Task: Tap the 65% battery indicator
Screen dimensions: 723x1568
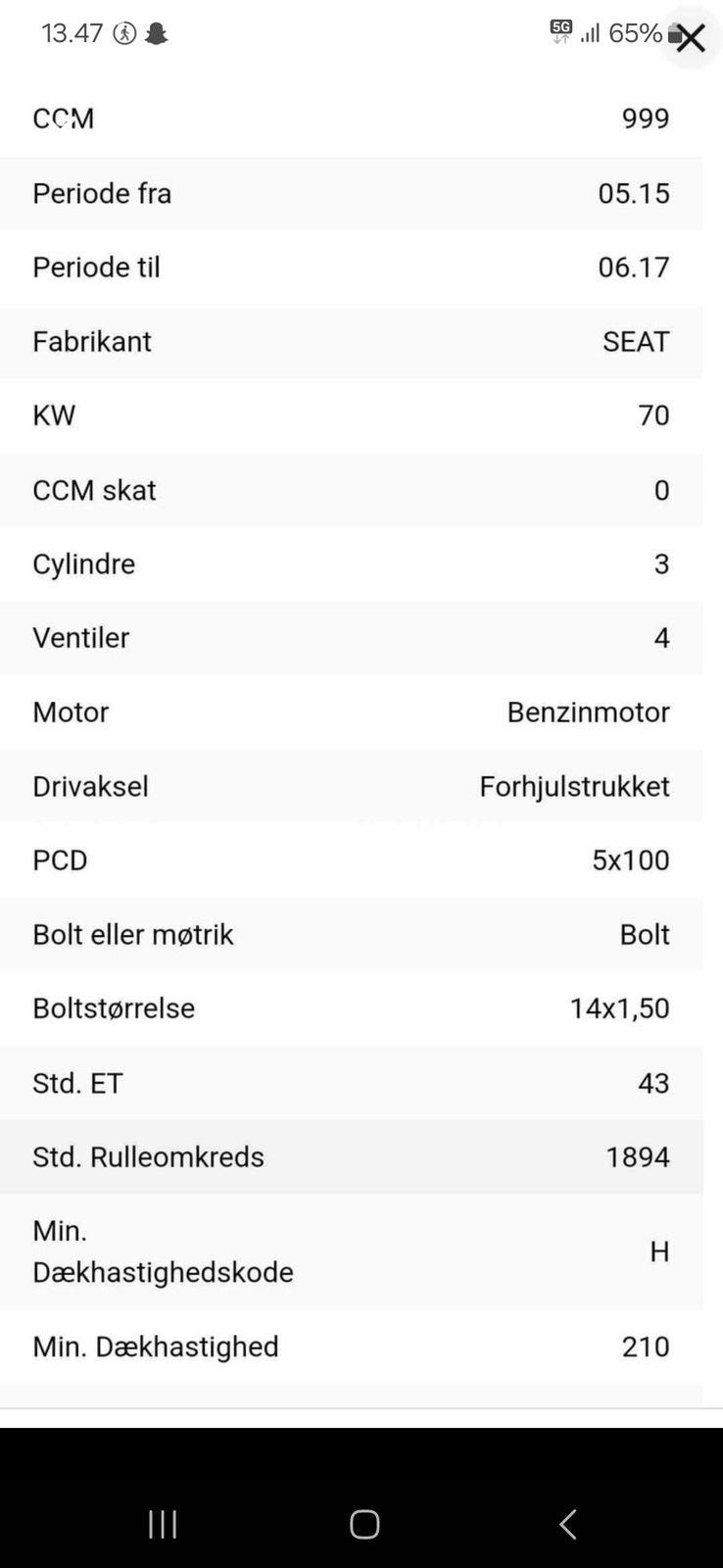Action: point(637,33)
